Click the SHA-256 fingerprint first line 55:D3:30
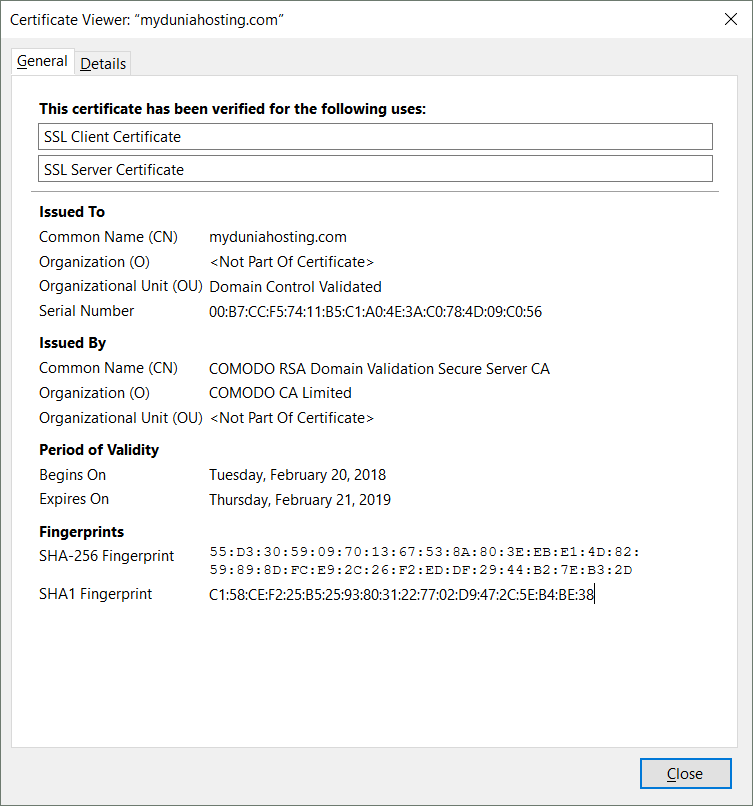753x806 pixels. click(425, 552)
